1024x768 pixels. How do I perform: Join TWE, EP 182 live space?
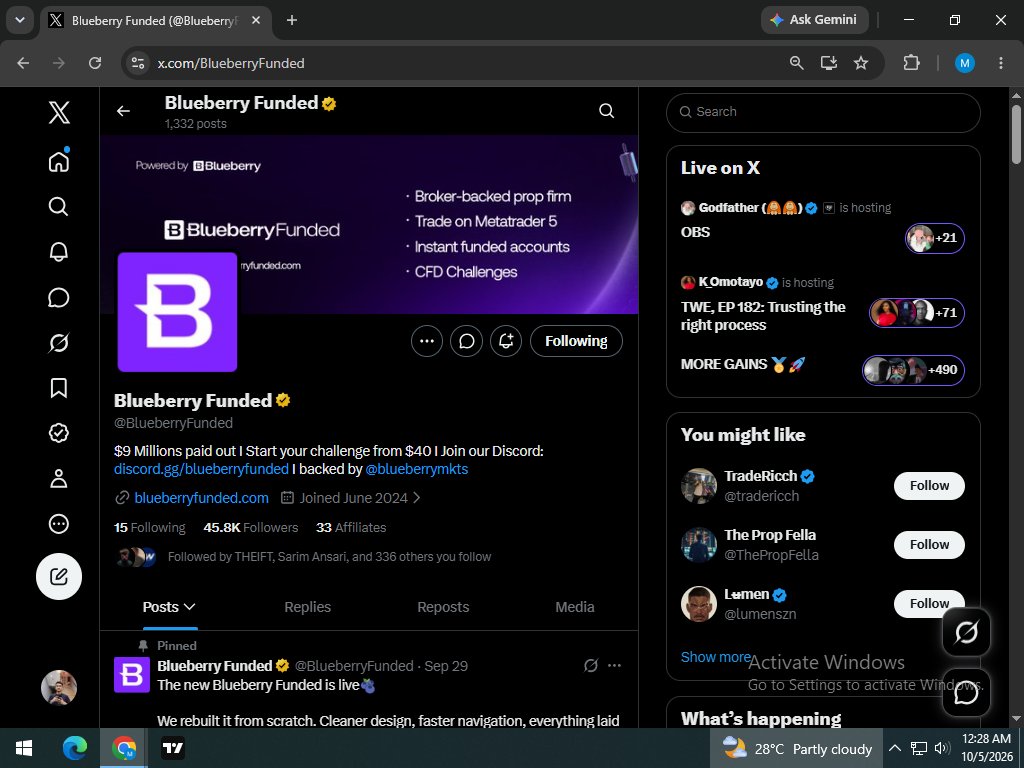coord(916,312)
